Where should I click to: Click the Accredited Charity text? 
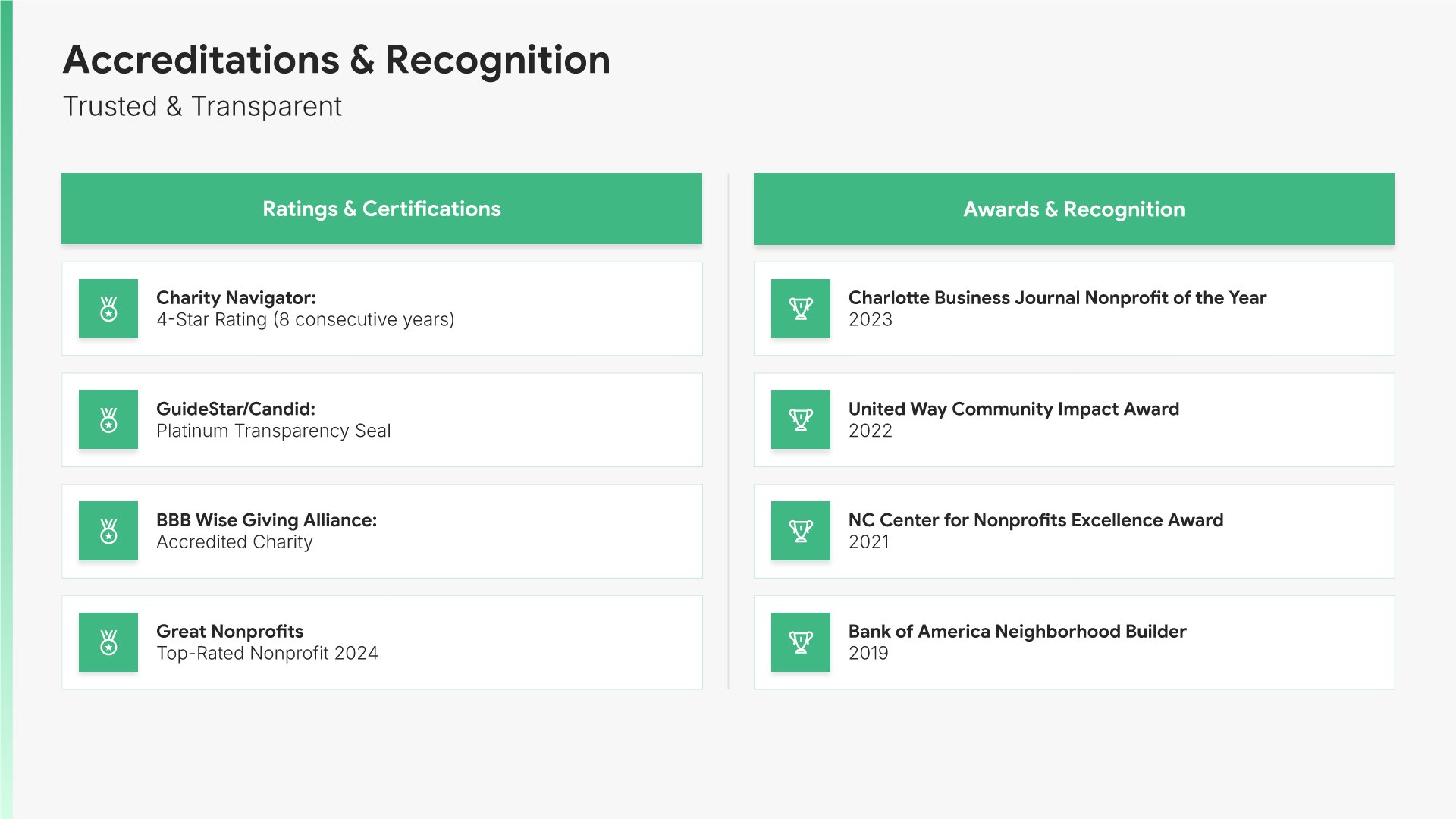tap(234, 542)
